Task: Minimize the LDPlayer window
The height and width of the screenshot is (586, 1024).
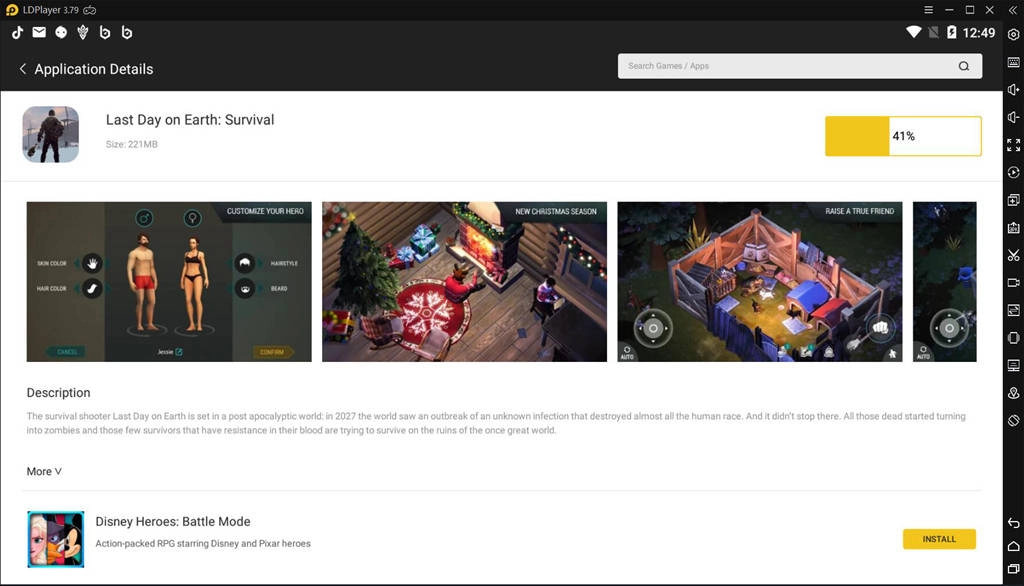Action: click(x=949, y=10)
